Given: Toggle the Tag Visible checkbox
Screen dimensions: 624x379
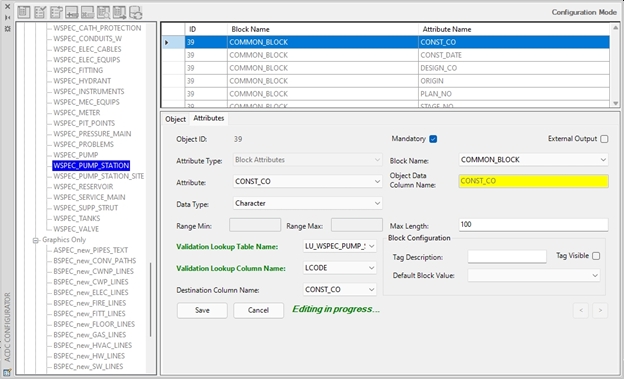Looking at the screenshot, I should coord(596,256).
